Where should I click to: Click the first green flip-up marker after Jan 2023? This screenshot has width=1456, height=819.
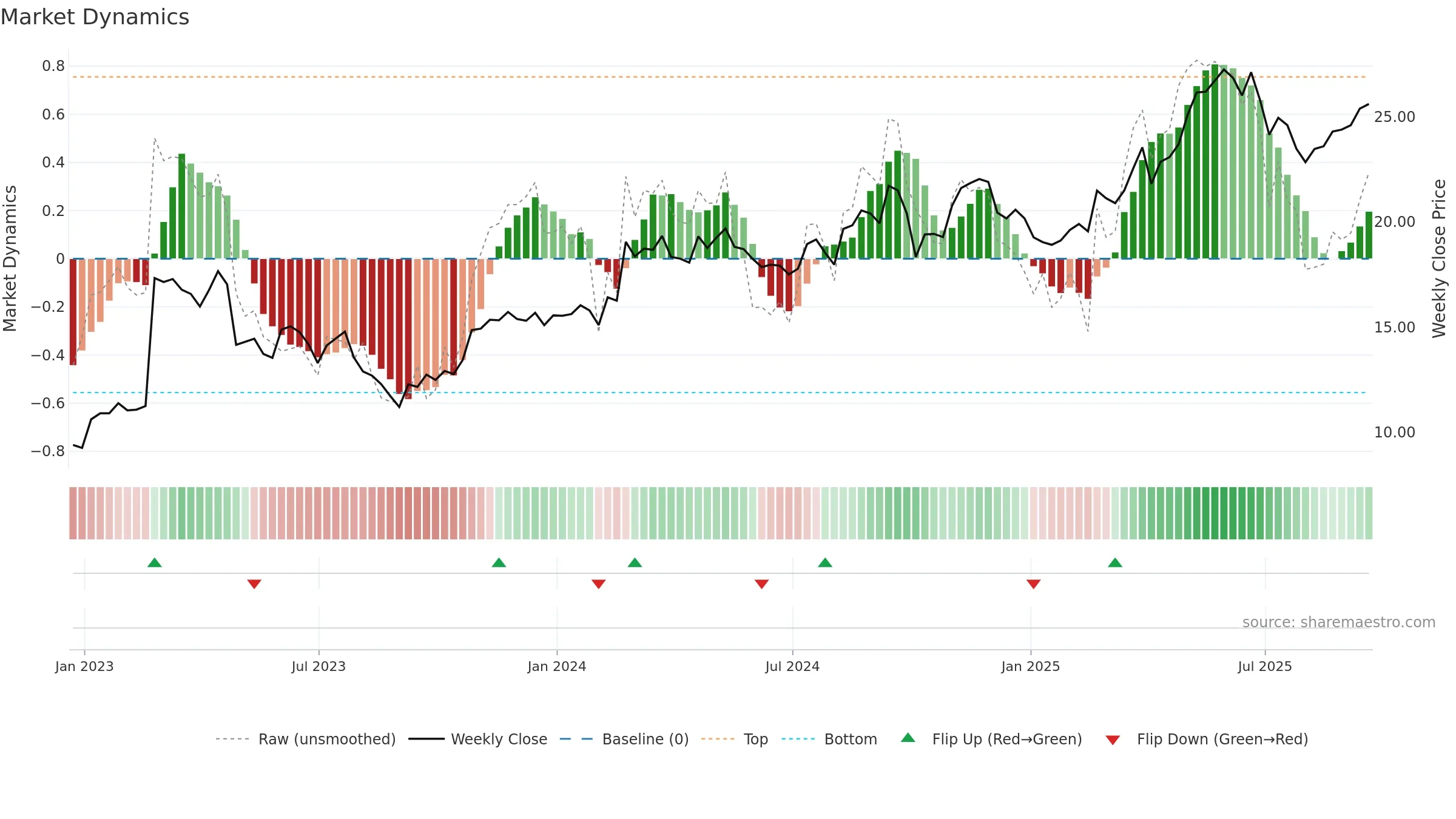pos(155,562)
